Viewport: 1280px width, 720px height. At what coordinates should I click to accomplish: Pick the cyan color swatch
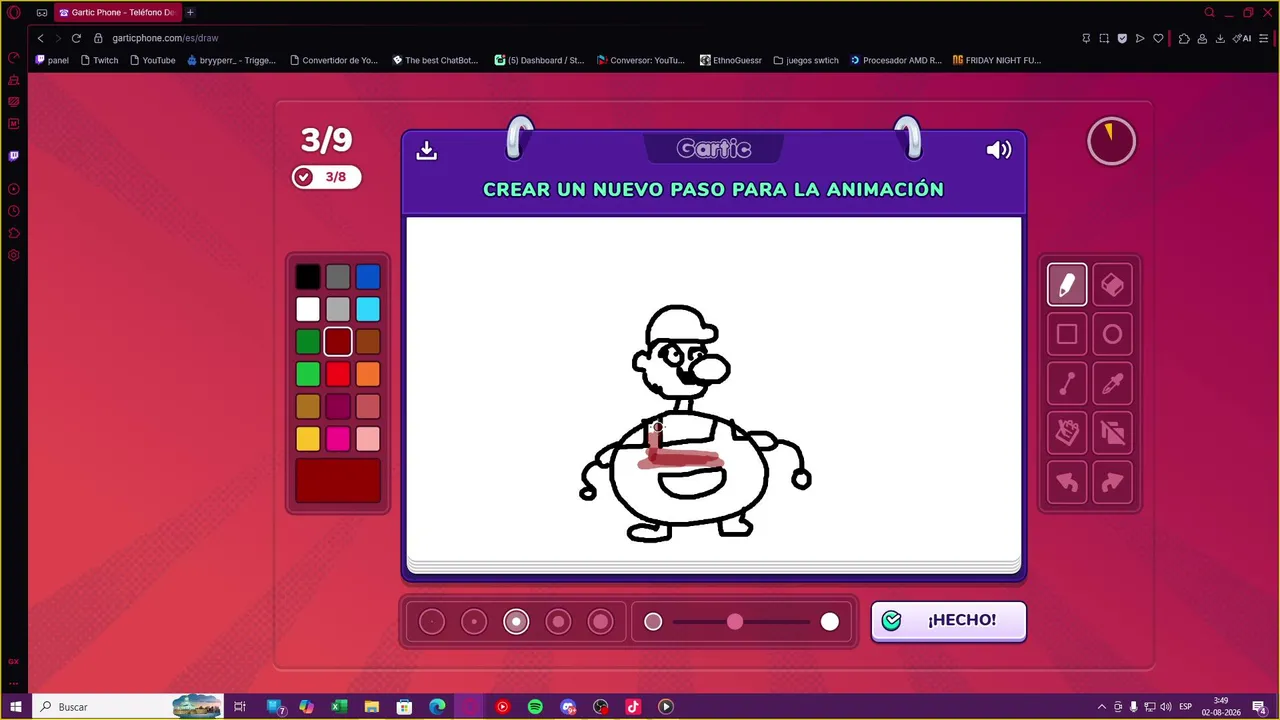[x=368, y=309]
